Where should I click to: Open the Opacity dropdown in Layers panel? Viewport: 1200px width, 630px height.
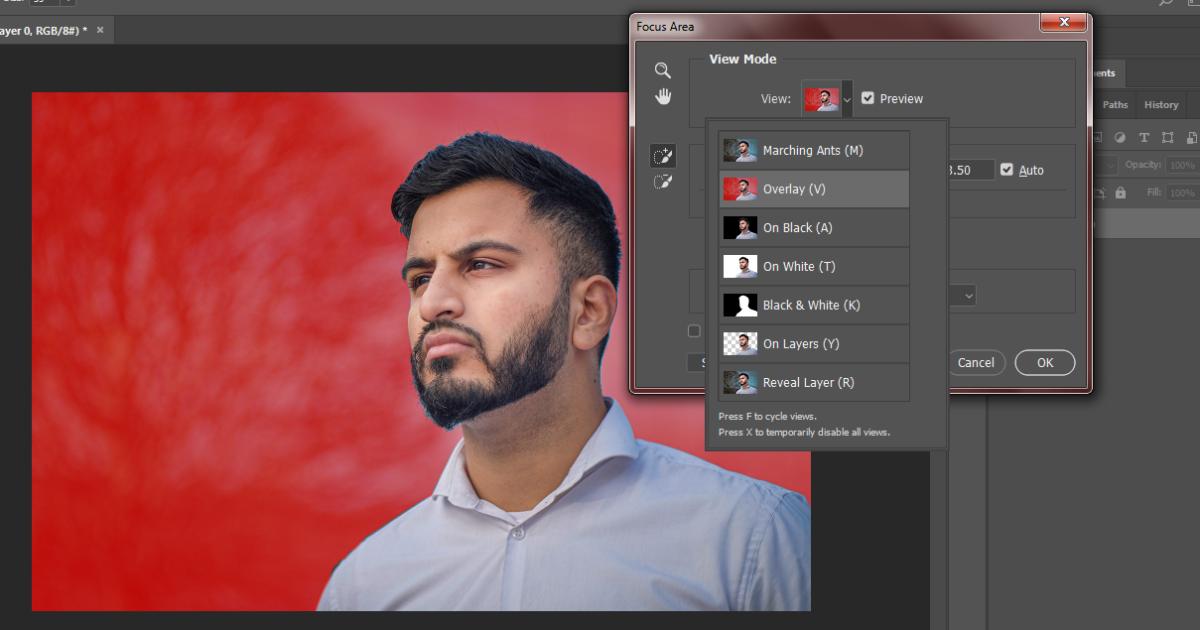(1182, 165)
